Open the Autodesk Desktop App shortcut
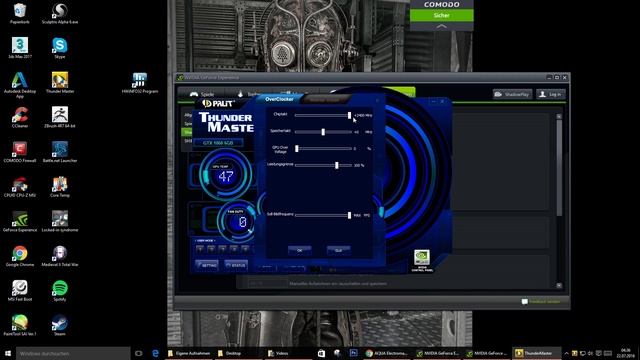The height and width of the screenshot is (360, 640). coord(20,84)
